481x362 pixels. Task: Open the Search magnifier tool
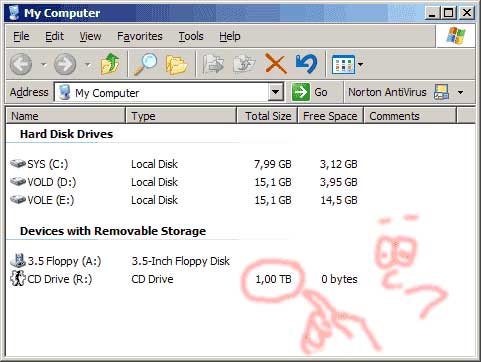pyautogui.click(x=145, y=64)
